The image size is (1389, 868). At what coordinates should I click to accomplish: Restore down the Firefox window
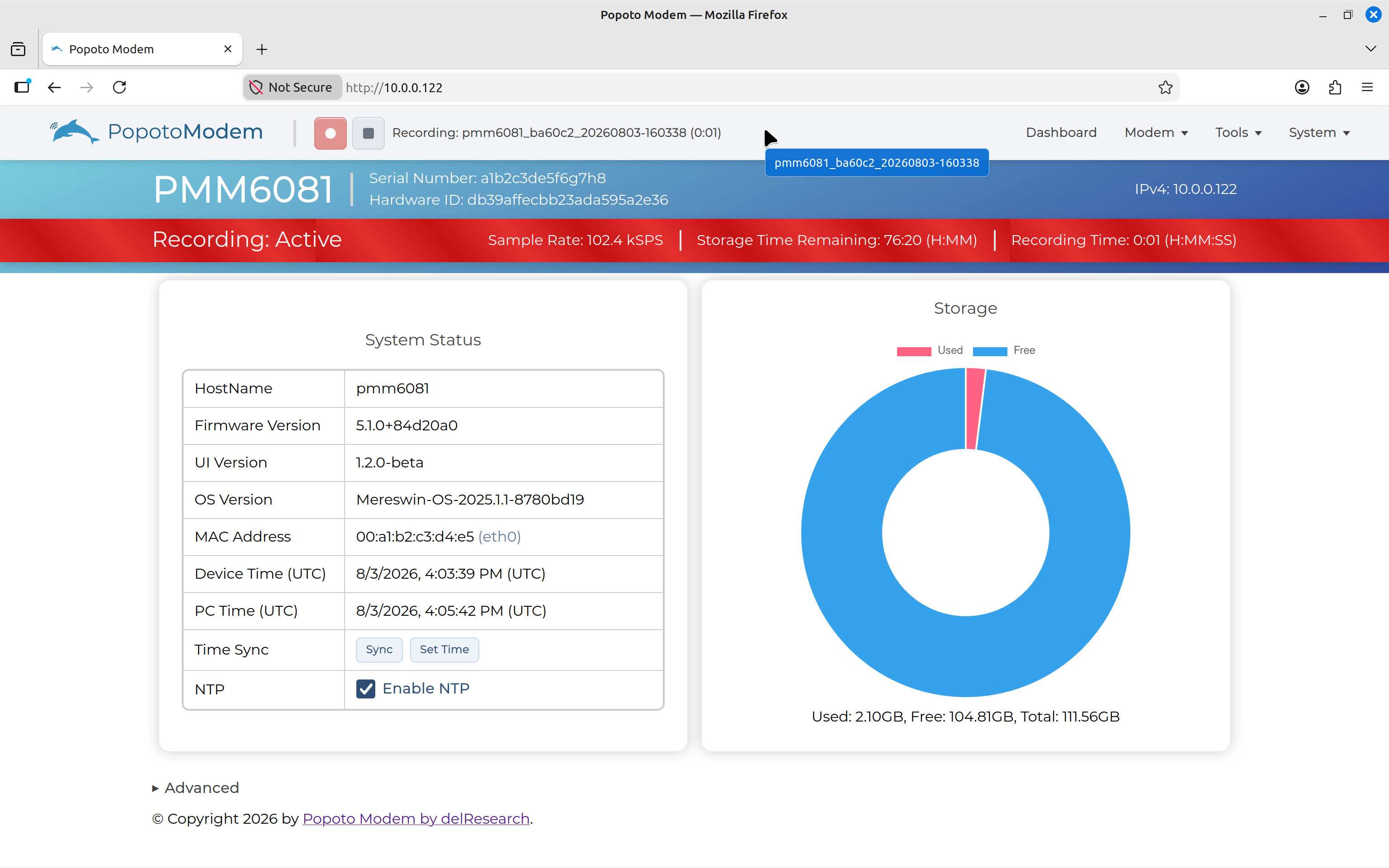point(1348,15)
